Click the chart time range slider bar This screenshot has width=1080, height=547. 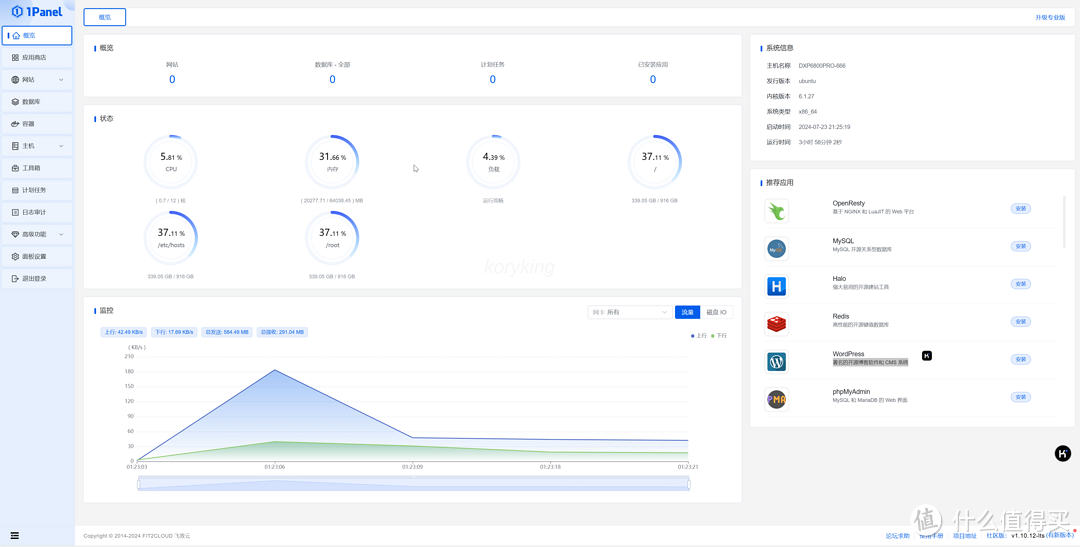413,484
